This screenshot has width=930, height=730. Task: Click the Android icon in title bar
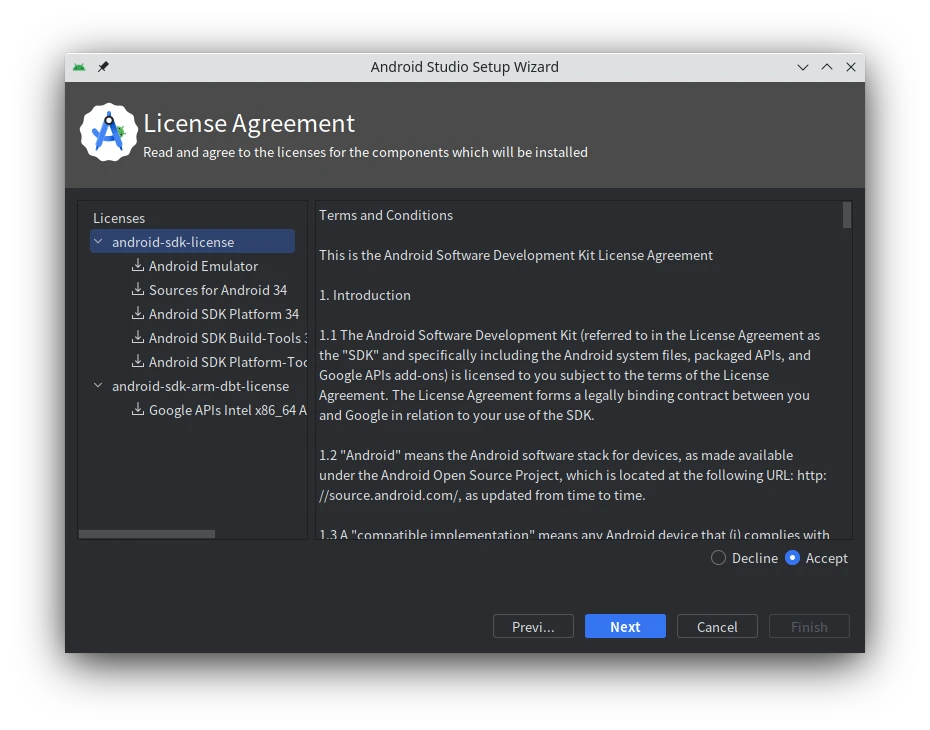pos(79,67)
